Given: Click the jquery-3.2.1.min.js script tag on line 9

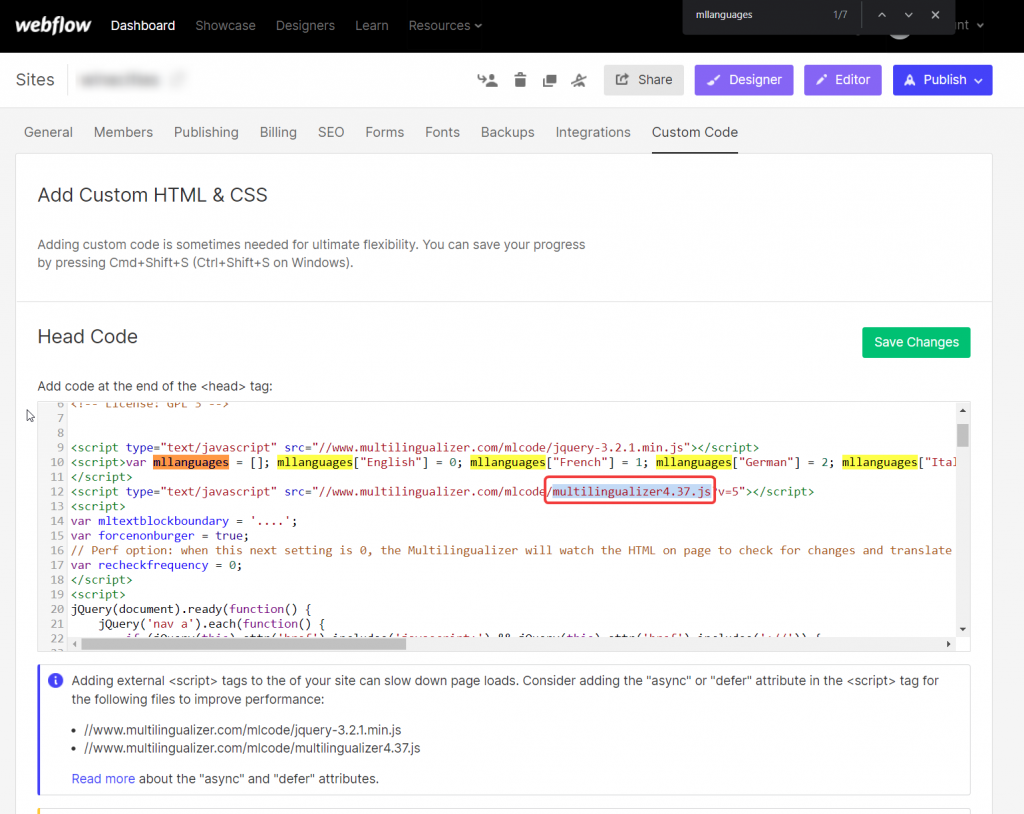Looking at the screenshot, I should click(415, 448).
